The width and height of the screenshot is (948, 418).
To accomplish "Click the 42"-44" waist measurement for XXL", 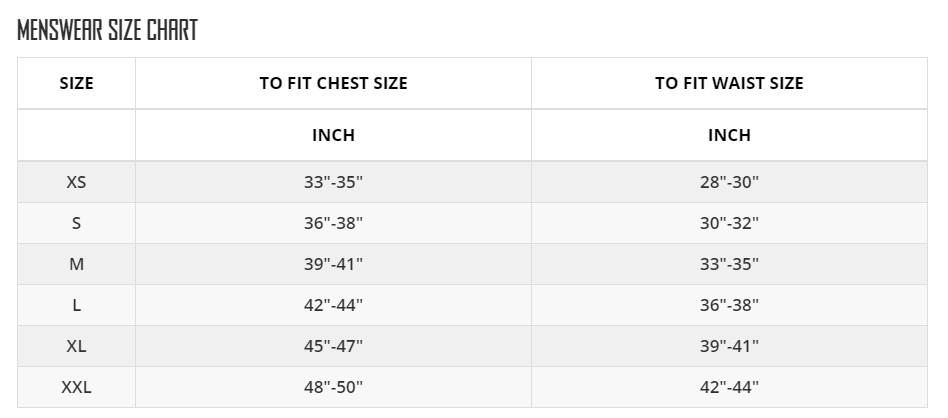I will (729, 387).
